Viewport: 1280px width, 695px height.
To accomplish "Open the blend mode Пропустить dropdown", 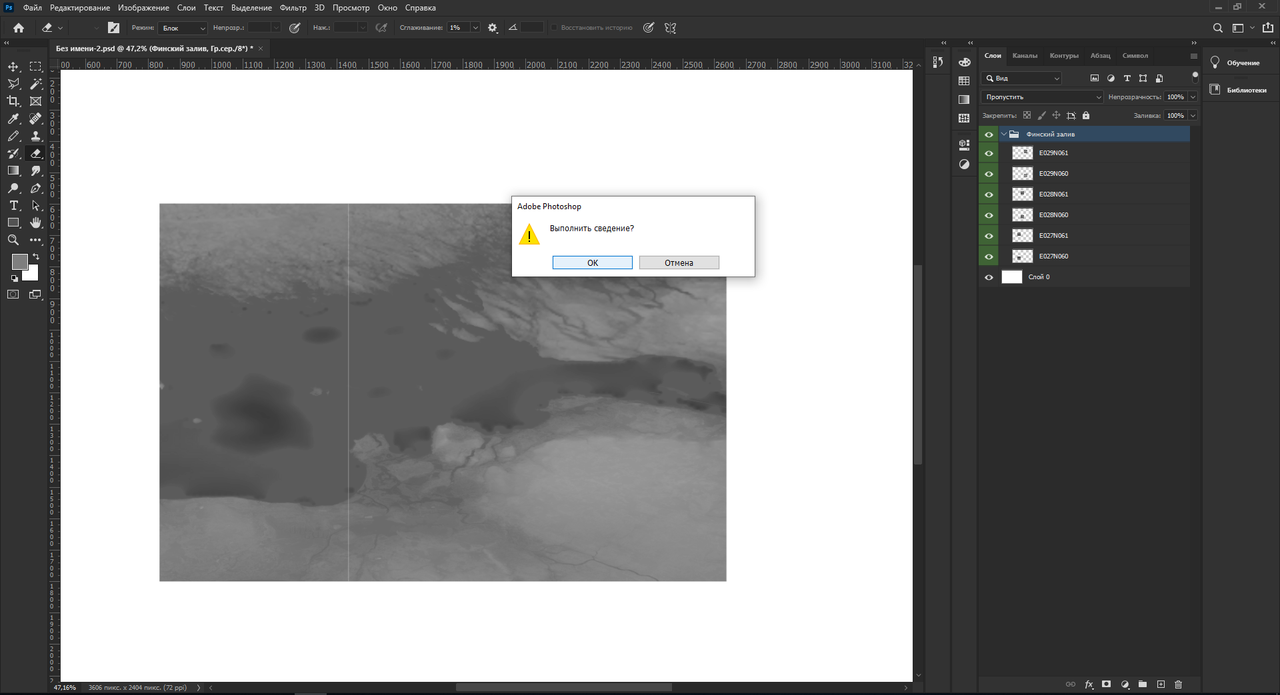I will [1042, 97].
